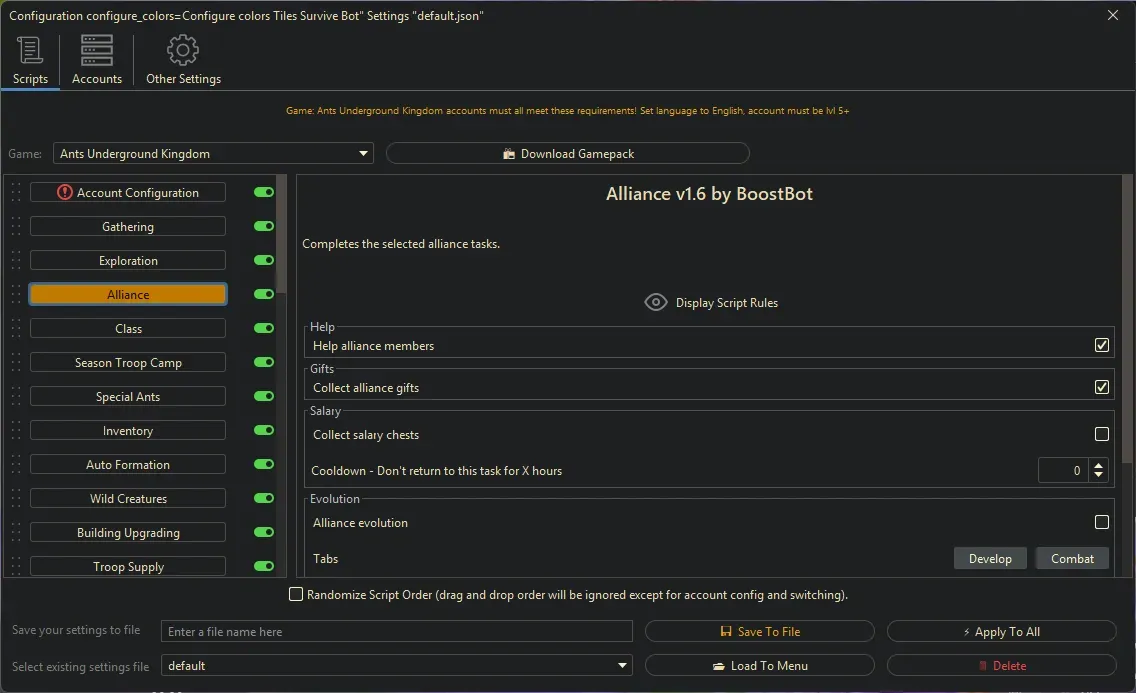Screen dimensions: 1136x693
Task: Disable the Exploration script toggle
Action: click(264, 261)
